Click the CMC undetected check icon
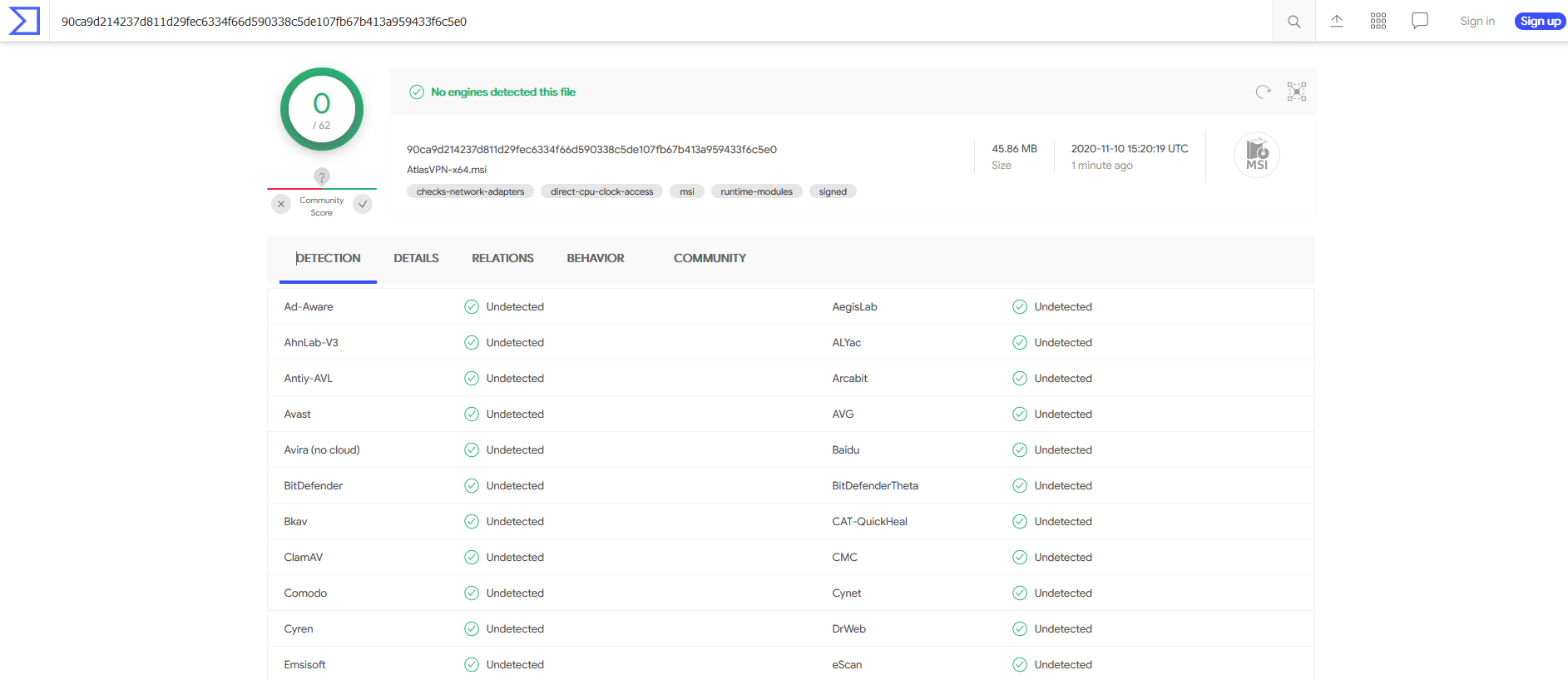This screenshot has width=1568, height=680. pos(1020,557)
